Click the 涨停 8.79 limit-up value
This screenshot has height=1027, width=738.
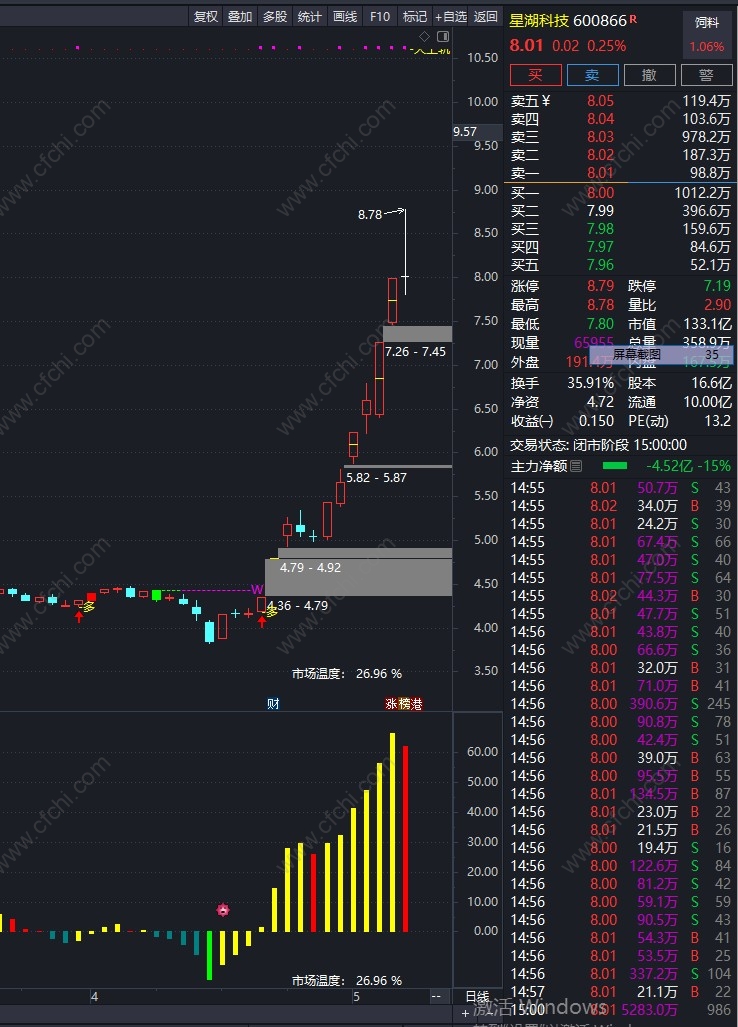600,286
